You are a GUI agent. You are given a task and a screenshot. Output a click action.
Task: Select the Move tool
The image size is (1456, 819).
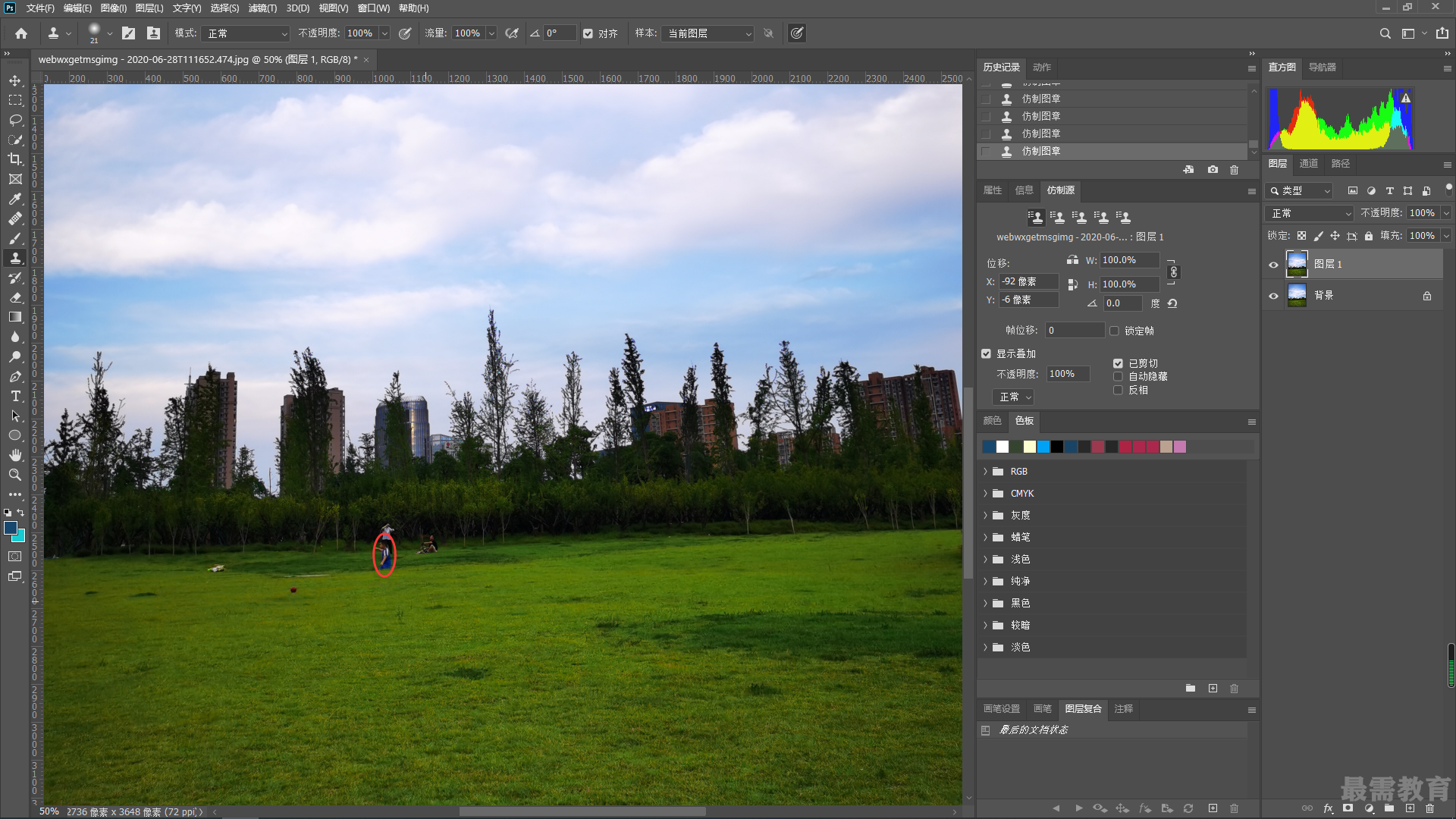tap(15, 80)
